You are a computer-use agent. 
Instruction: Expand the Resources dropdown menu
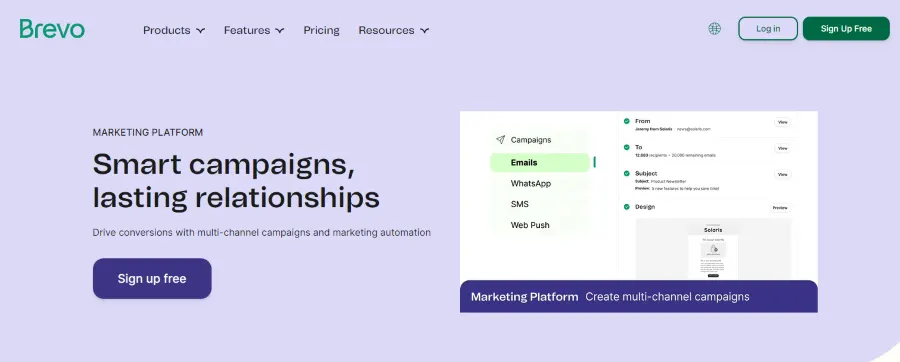tap(394, 30)
